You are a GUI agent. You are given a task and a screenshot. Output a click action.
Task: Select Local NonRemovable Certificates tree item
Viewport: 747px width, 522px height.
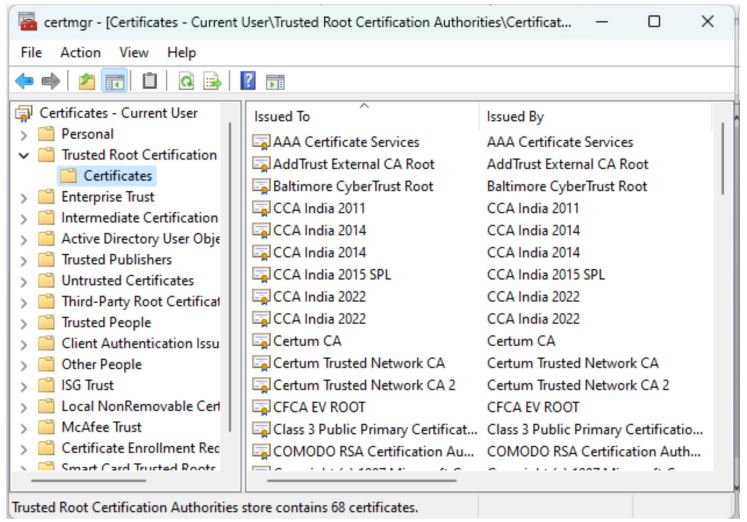coord(141,406)
